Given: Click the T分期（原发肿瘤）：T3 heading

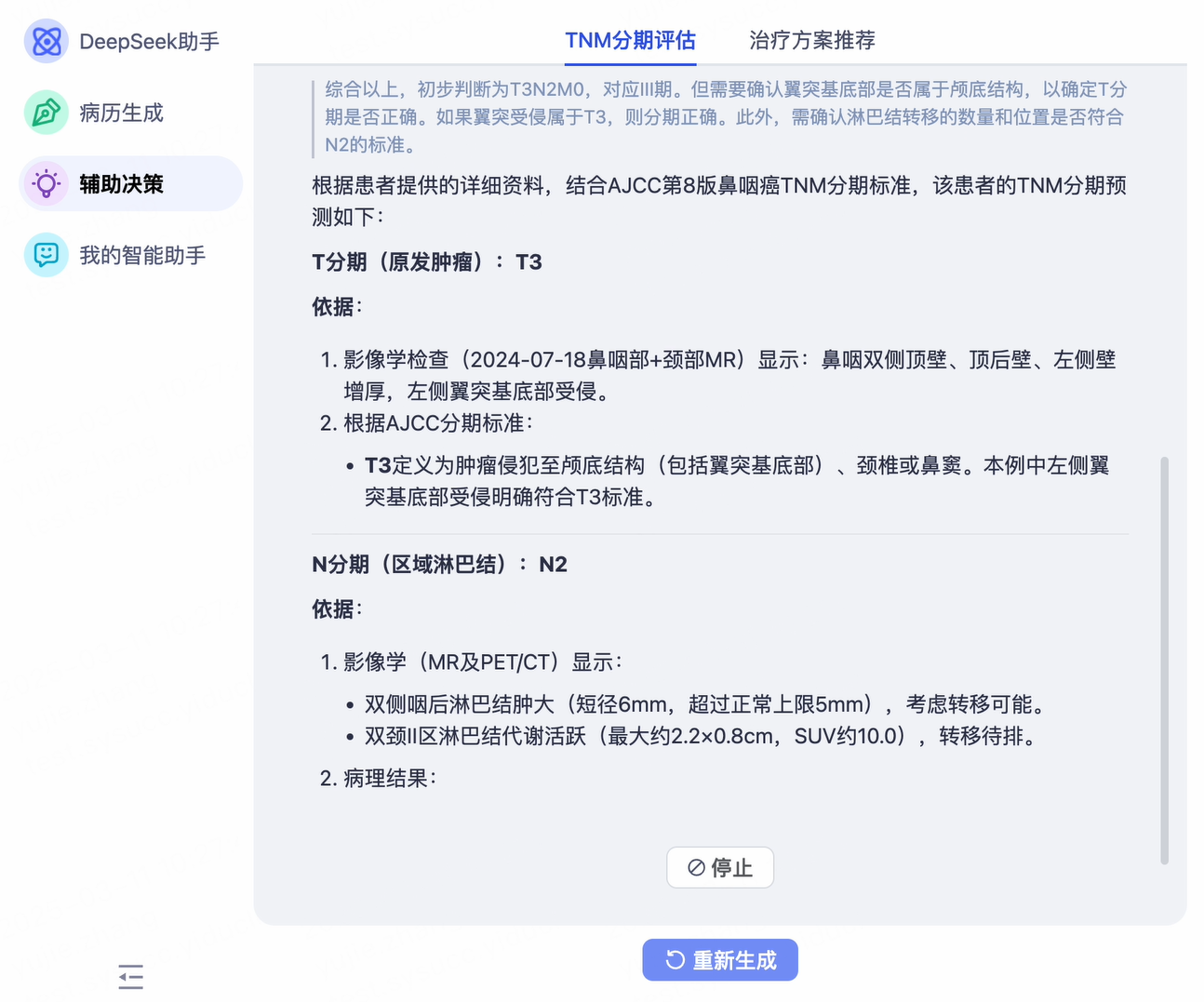Looking at the screenshot, I should point(427,262).
